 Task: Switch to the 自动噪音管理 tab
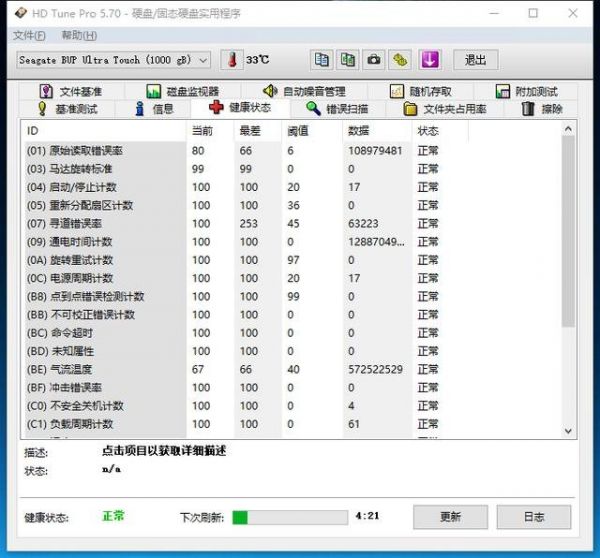(x=304, y=91)
